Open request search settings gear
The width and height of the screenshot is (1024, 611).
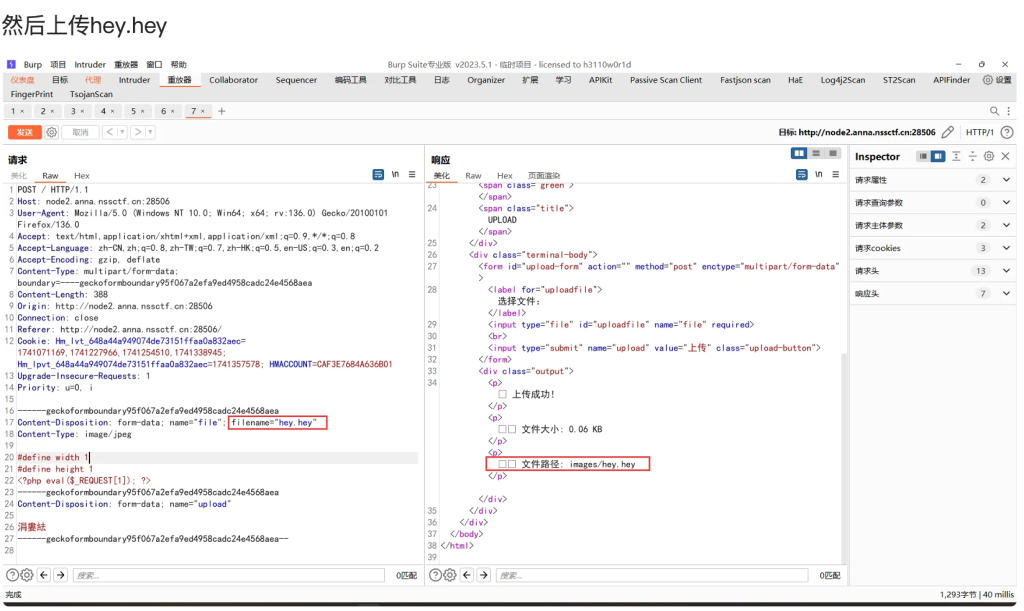coord(27,575)
